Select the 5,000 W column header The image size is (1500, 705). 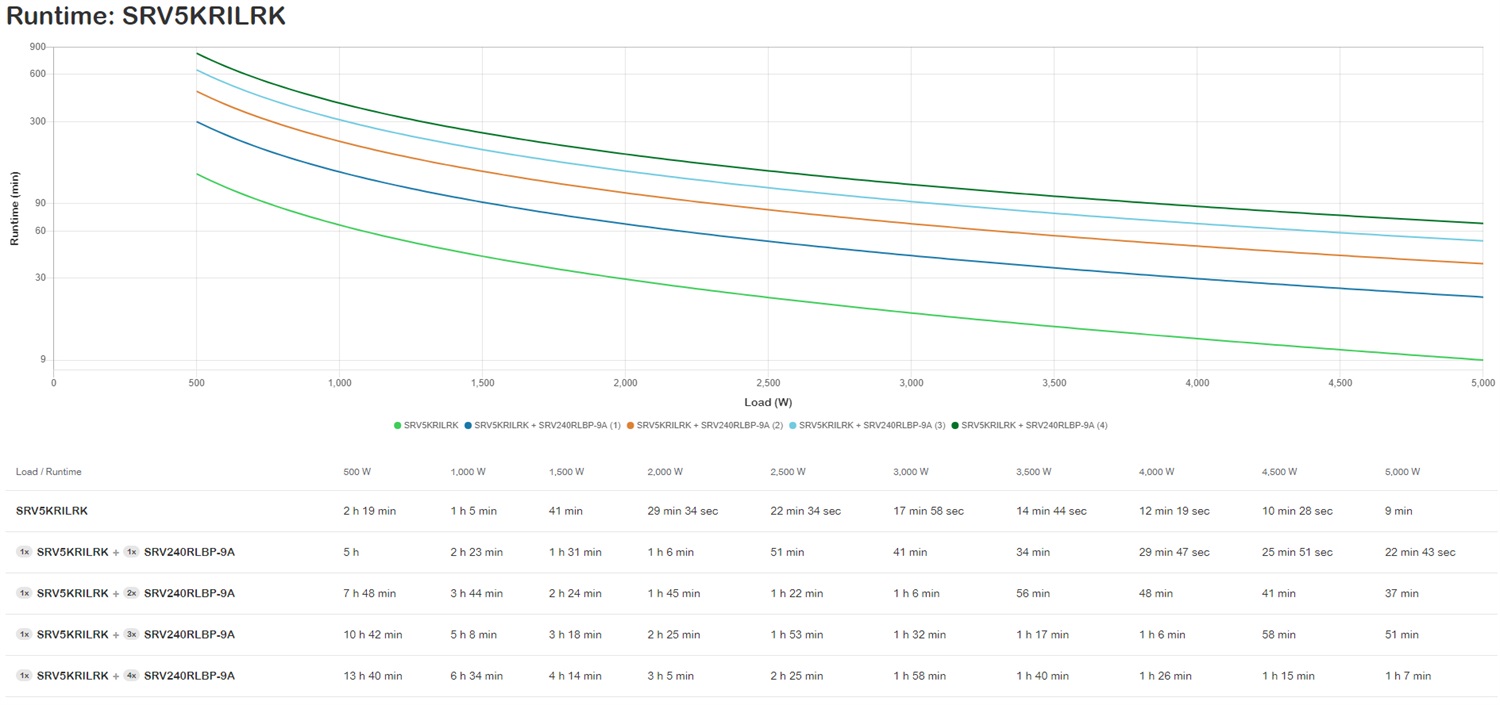coord(1402,472)
